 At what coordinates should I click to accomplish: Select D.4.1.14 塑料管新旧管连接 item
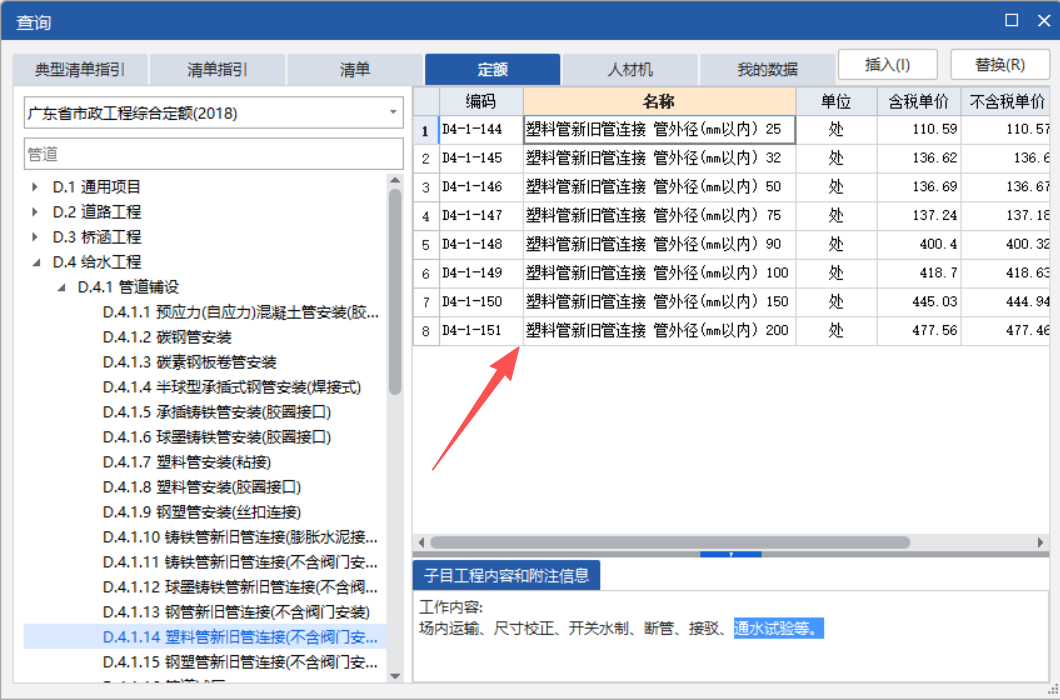240,637
